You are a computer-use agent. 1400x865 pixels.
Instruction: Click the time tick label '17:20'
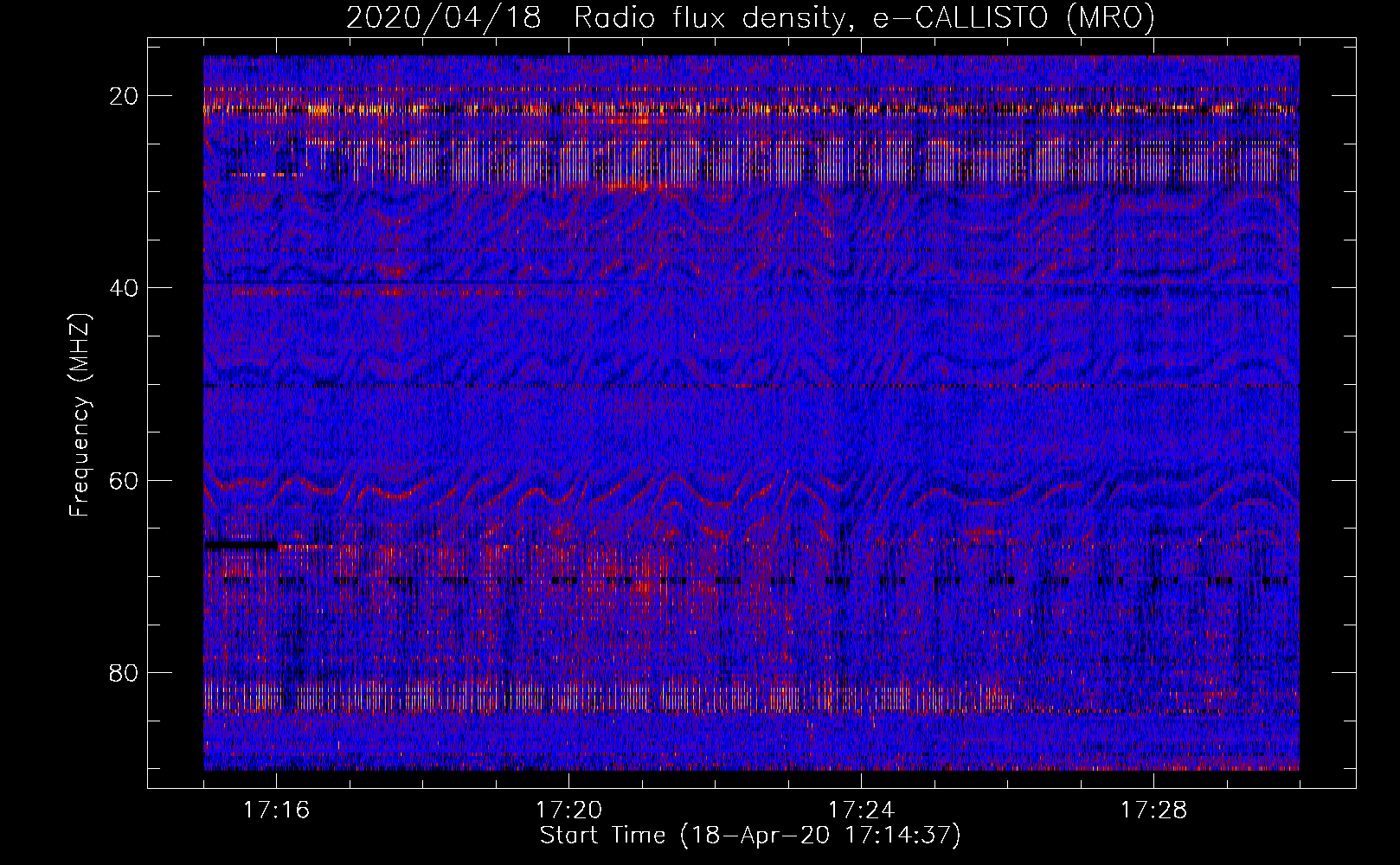[x=568, y=811]
